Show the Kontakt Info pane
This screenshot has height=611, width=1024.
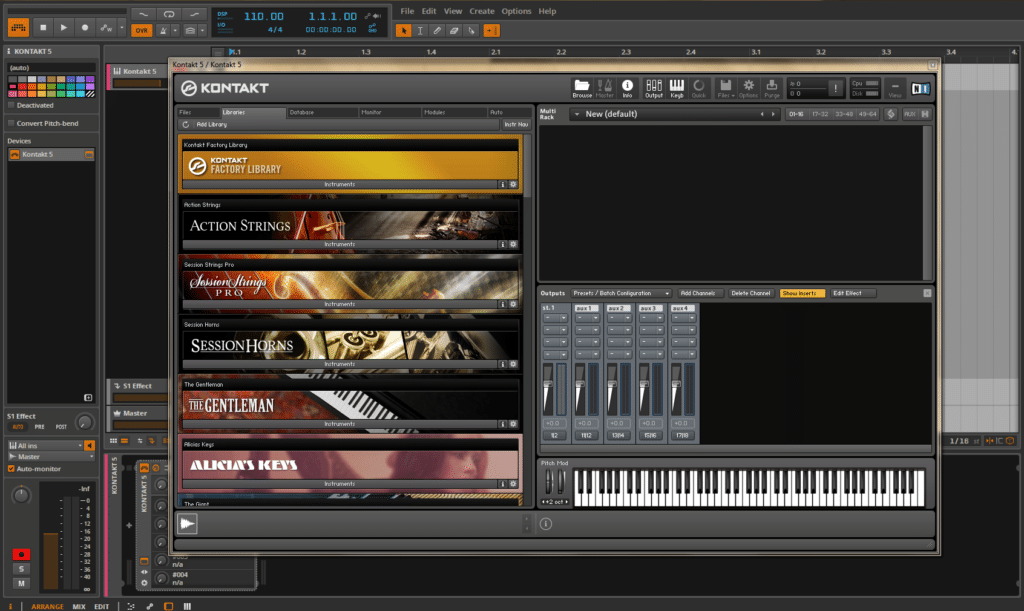(x=627, y=88)
